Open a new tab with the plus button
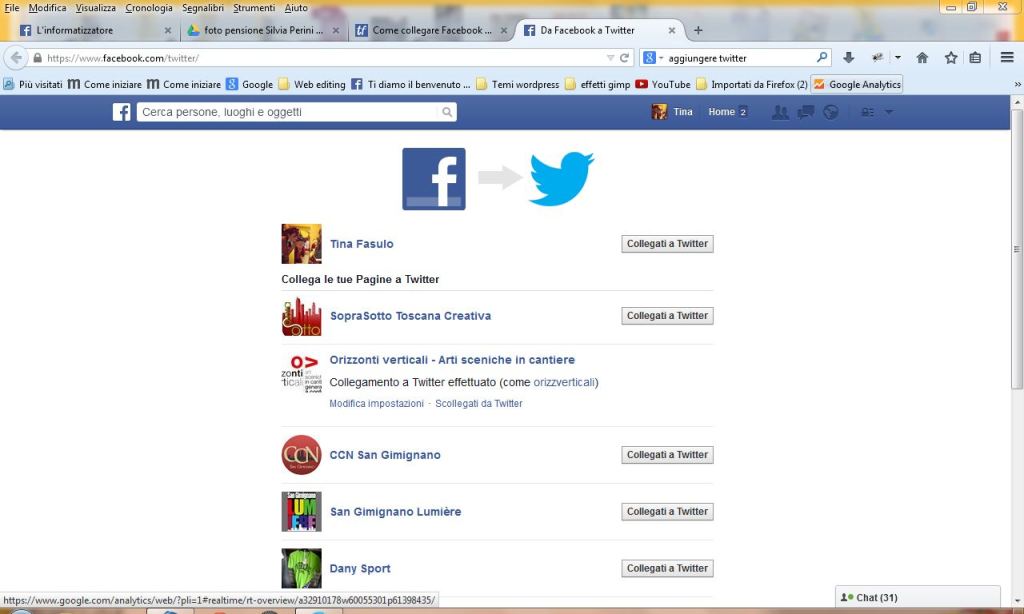Viewport: 1024px width, 614px height. point(698,30)
